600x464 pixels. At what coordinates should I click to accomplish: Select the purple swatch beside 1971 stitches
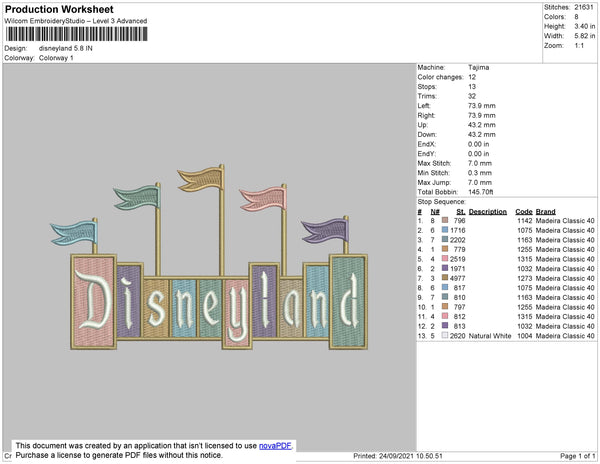(x=445, y=268)
